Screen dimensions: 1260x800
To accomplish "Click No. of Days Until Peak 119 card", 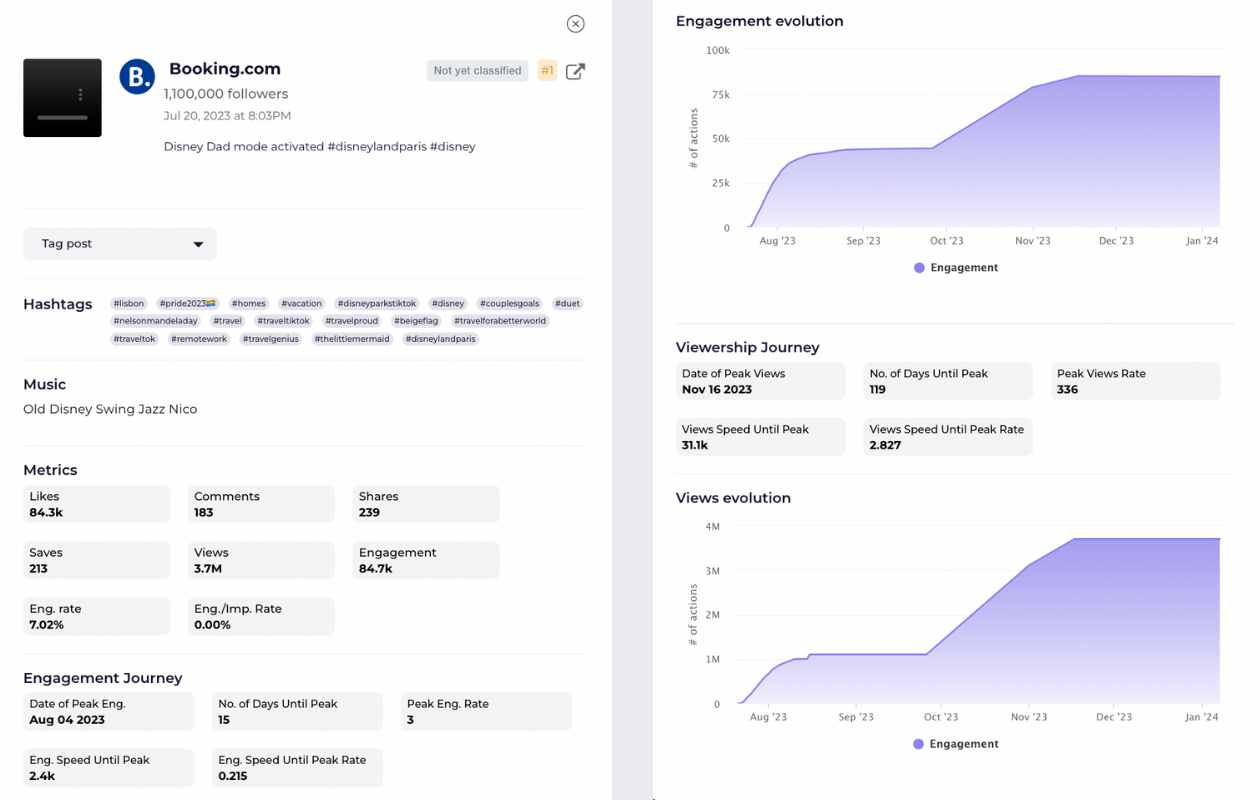I will 948,381.
